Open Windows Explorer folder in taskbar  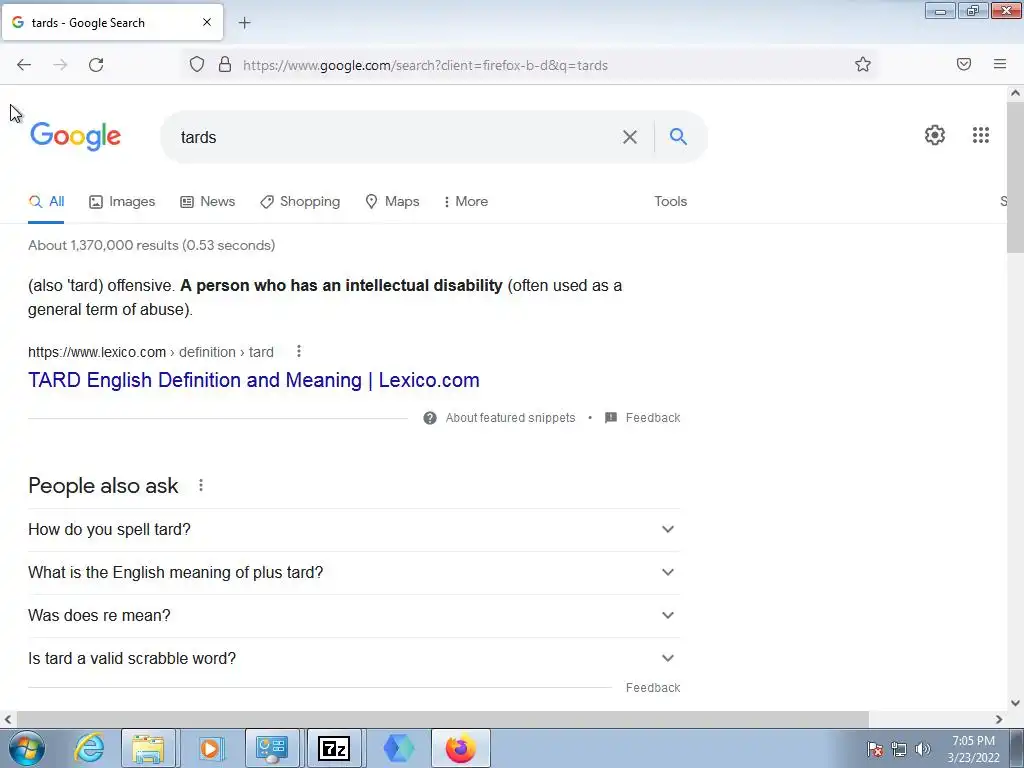tap(148, 748)
